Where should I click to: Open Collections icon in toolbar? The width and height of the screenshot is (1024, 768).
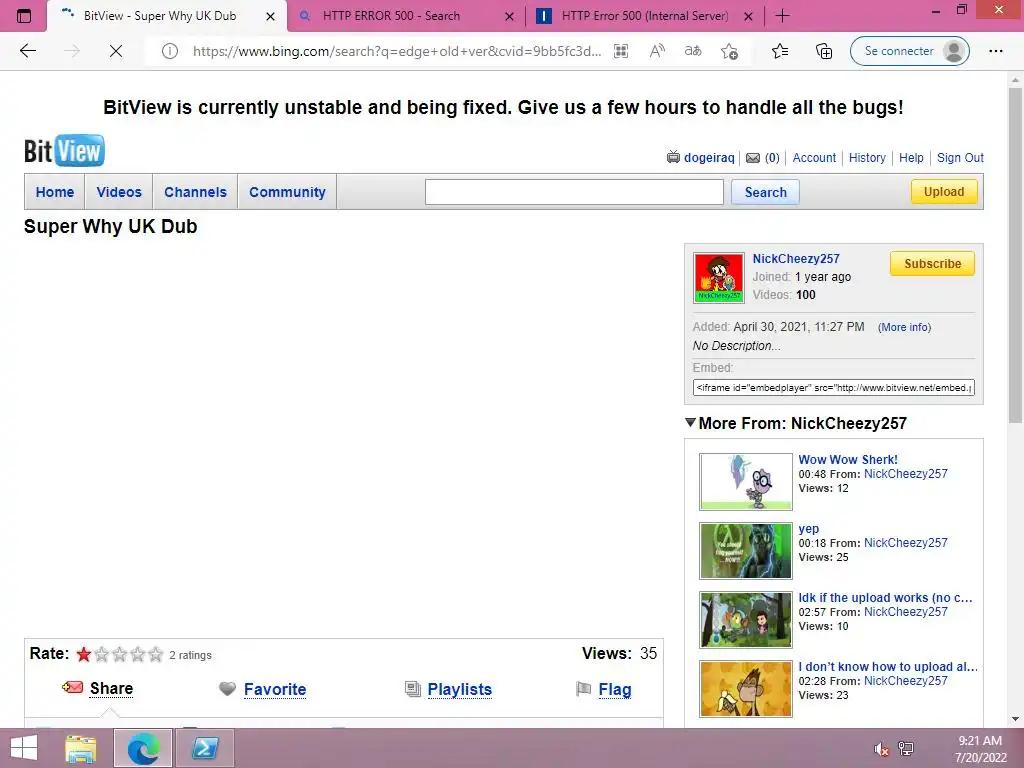tap(824, 51)
